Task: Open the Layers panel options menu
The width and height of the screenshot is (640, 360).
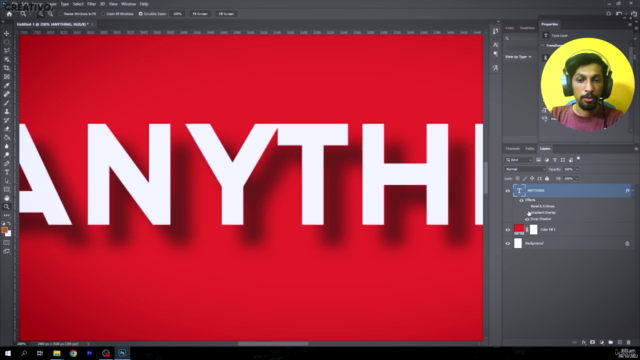Action: pos(636,149)
